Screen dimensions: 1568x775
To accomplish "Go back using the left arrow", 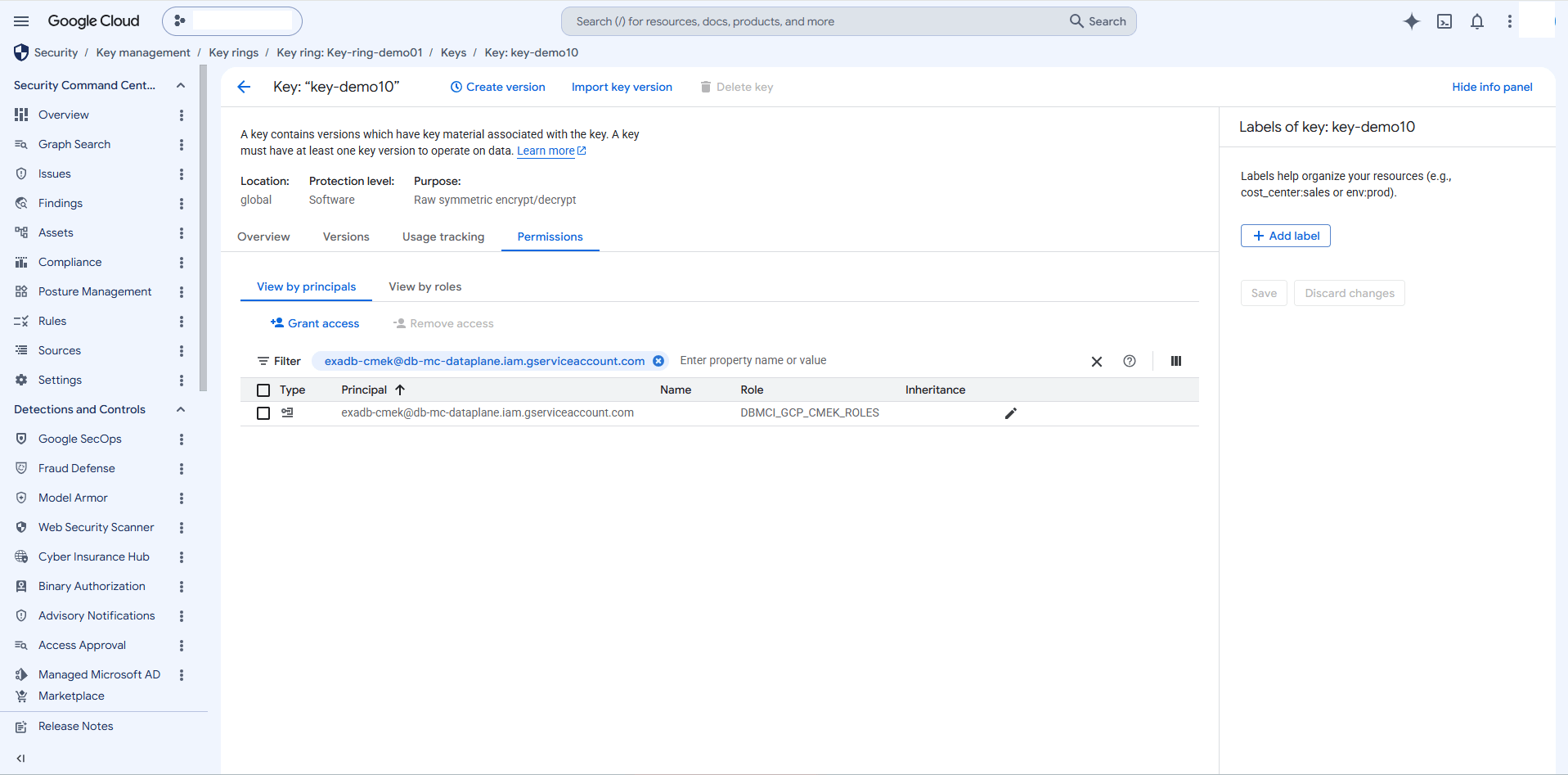I will click(x=244, y=87).
